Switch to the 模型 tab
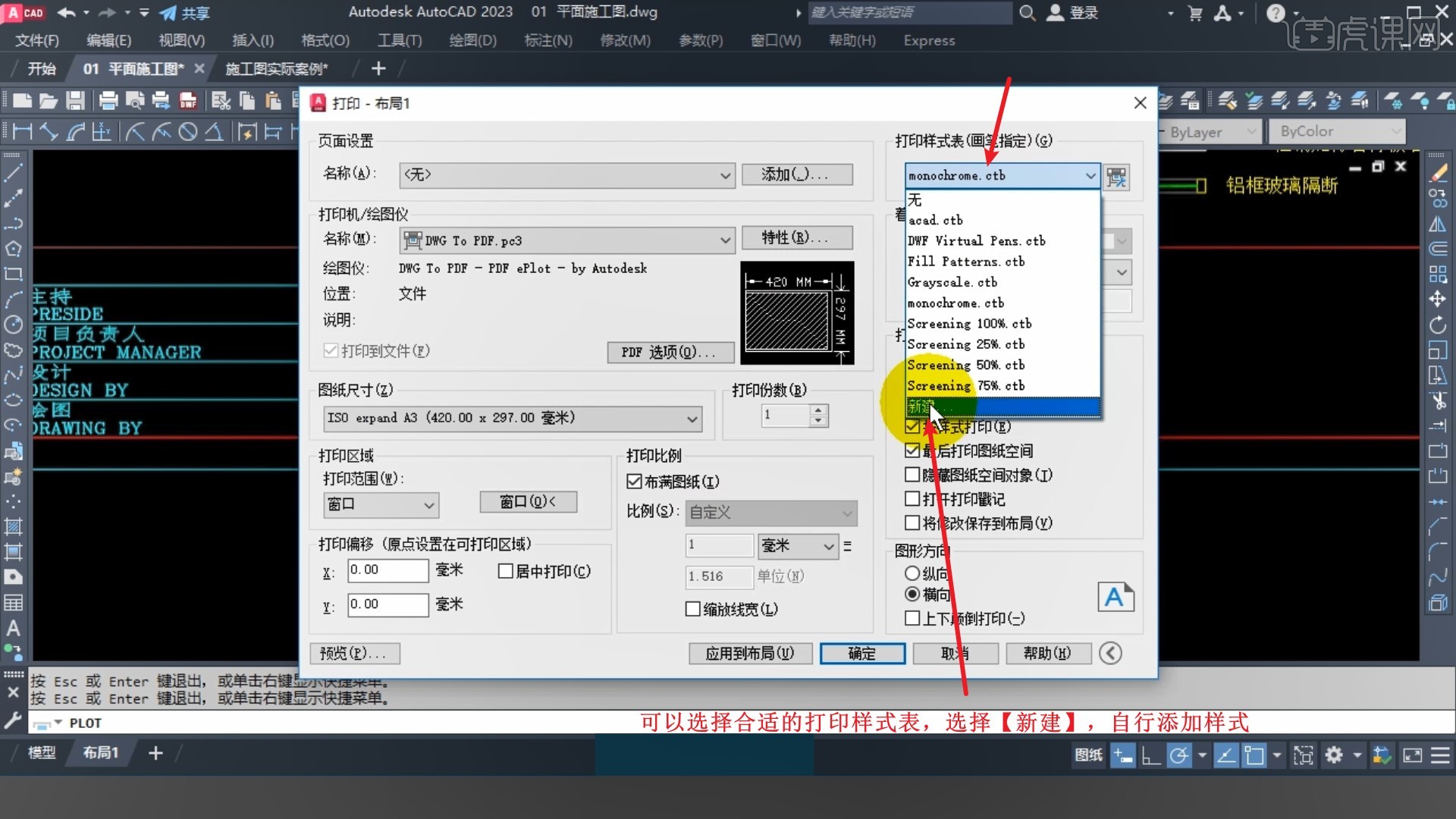This screenshot has height=819, width=1456. click(42, 753)
